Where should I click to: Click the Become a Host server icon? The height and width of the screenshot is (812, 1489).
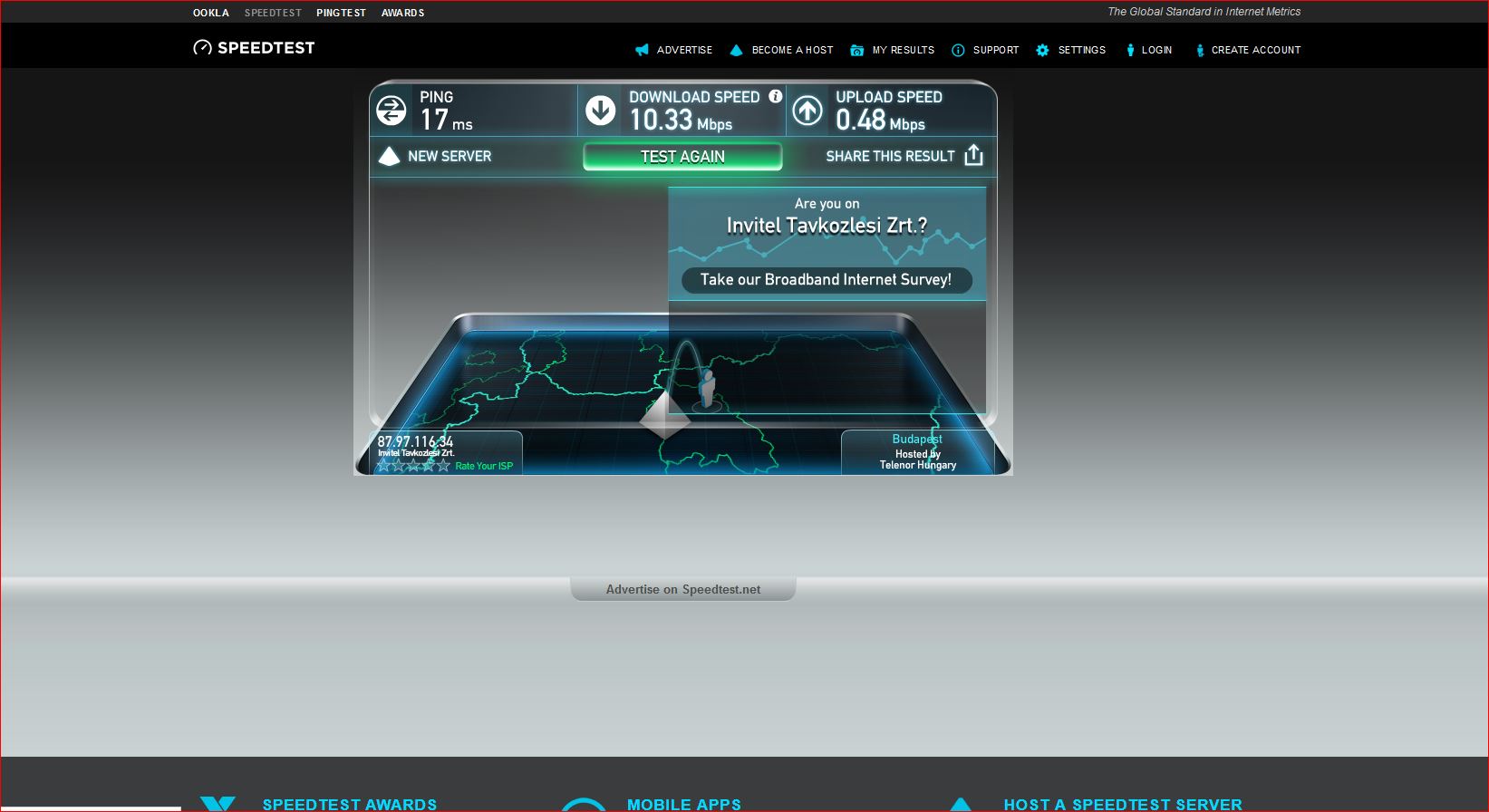coord(736,50)
